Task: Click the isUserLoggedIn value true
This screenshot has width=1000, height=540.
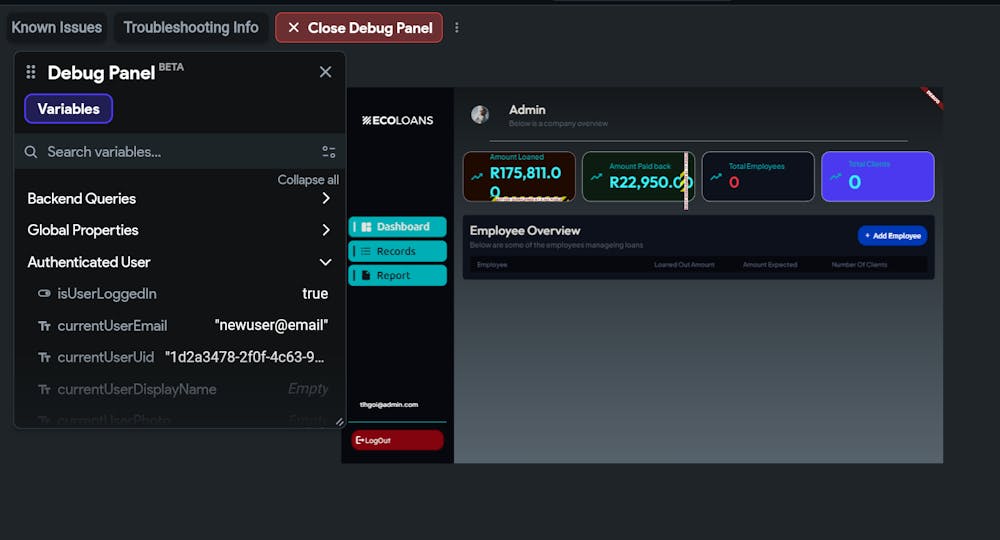Action: (x=315, y=293)
